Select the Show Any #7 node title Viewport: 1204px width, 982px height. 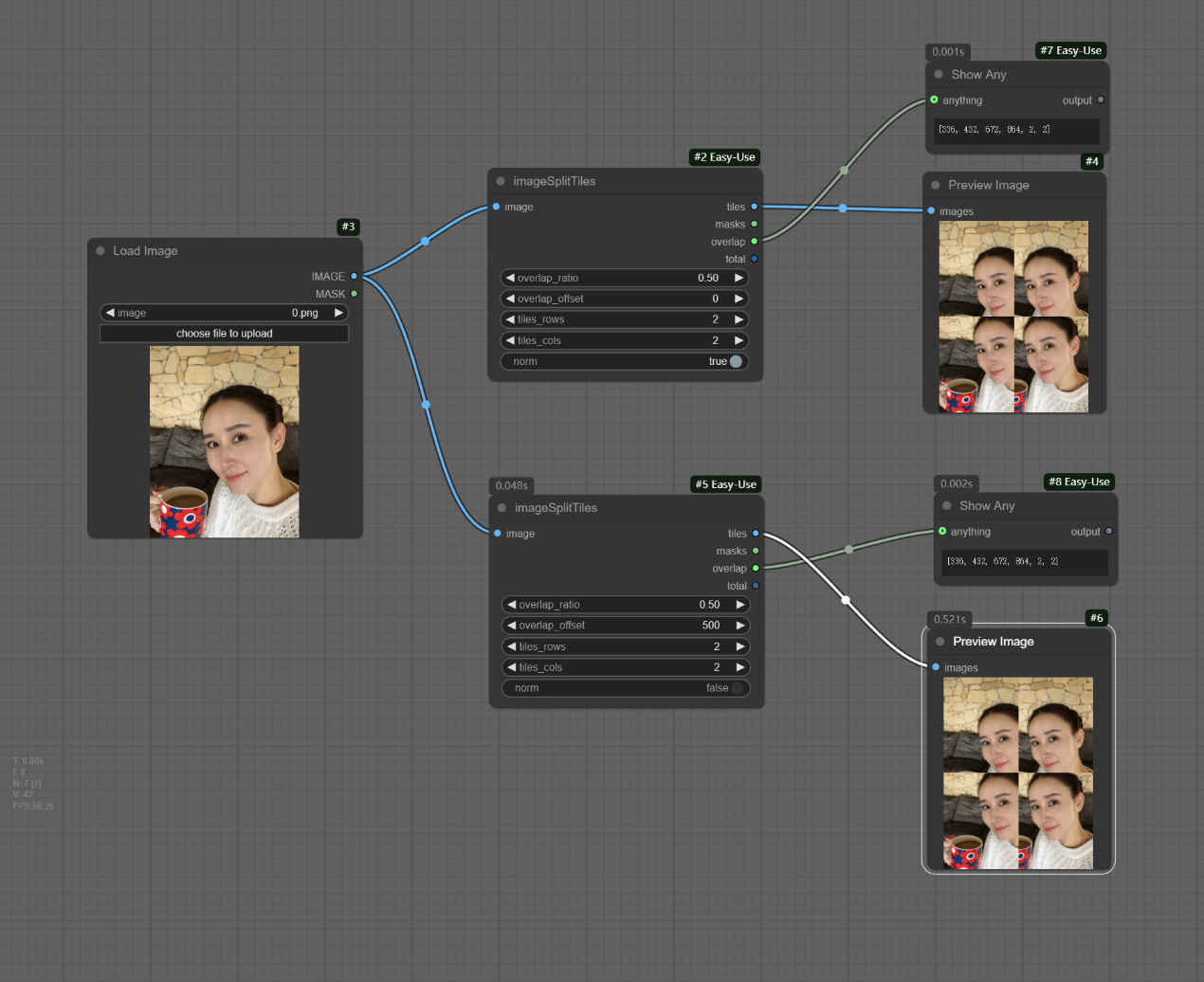point(978,75)
